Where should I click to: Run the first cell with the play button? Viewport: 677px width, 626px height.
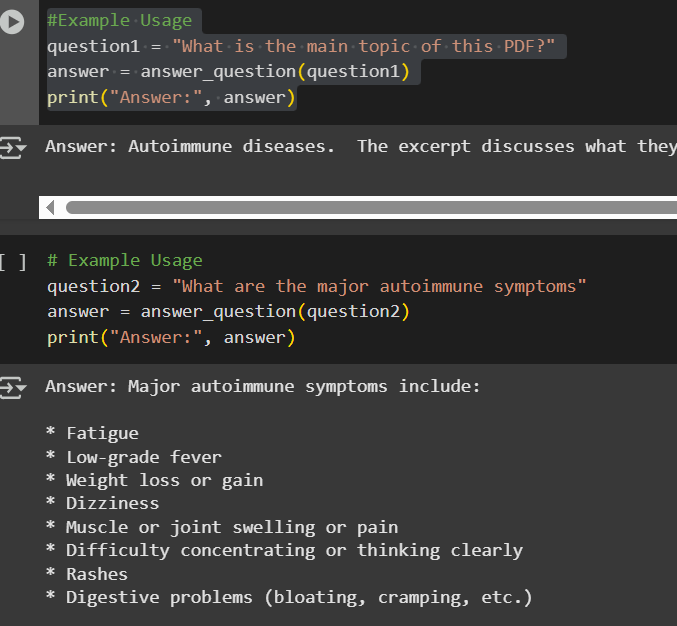click(12, 22)
